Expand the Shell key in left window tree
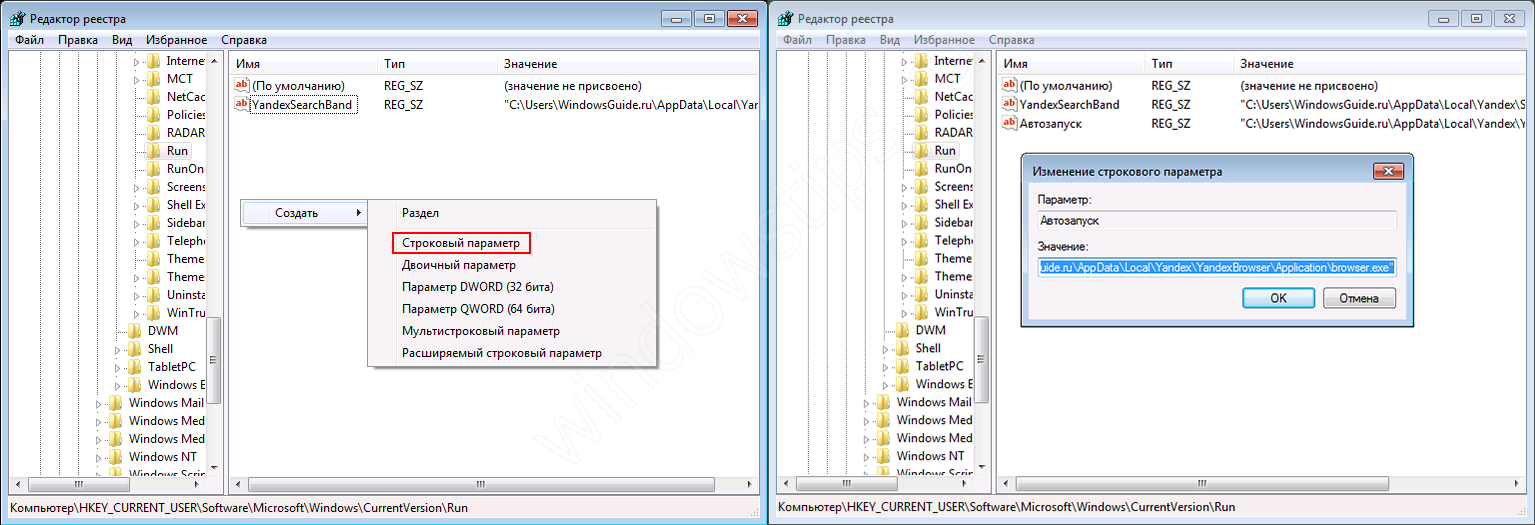 [118, 349]
